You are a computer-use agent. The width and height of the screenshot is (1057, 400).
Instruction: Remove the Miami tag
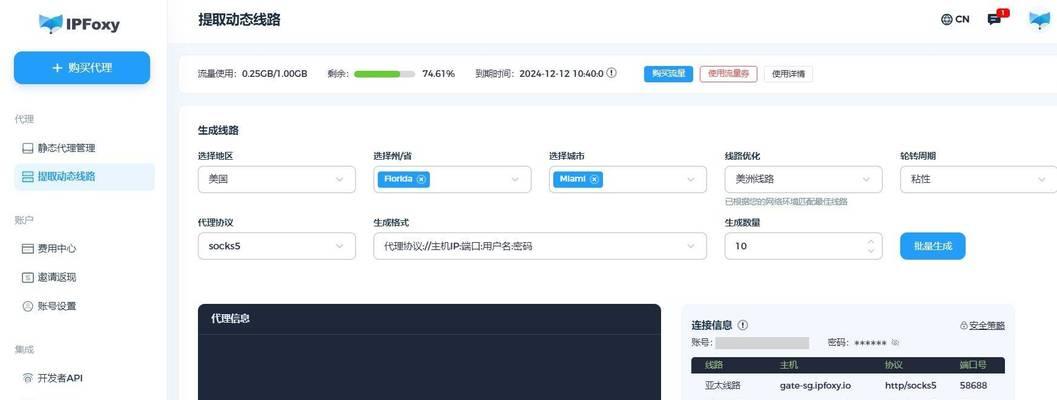pyautogui.click(x=594, y=179)
